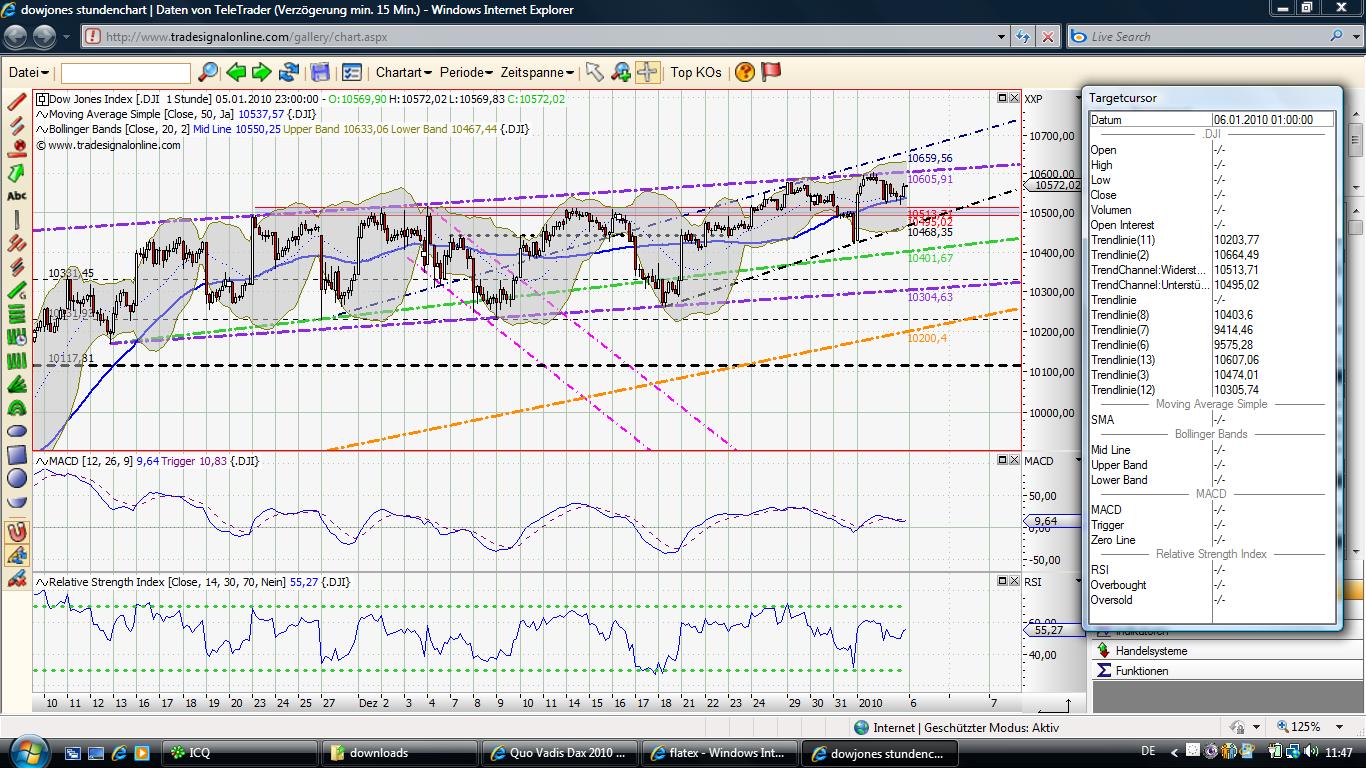Select the pointer arrow tool in toolbar
Image resolution: width=1366 pixels, height=768 pixels.
pos(595,72)
